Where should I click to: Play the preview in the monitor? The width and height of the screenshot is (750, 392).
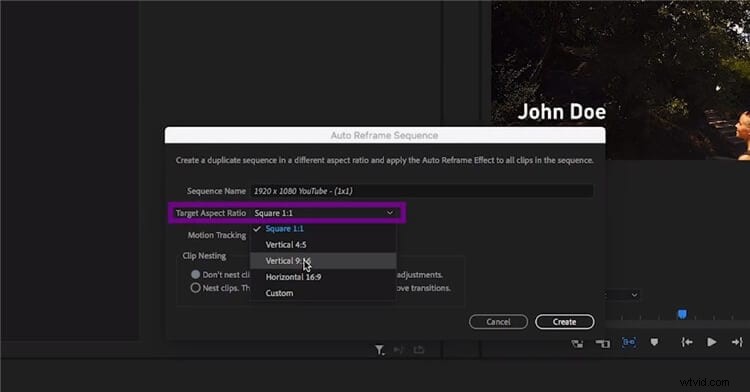(x=711, y=342)
